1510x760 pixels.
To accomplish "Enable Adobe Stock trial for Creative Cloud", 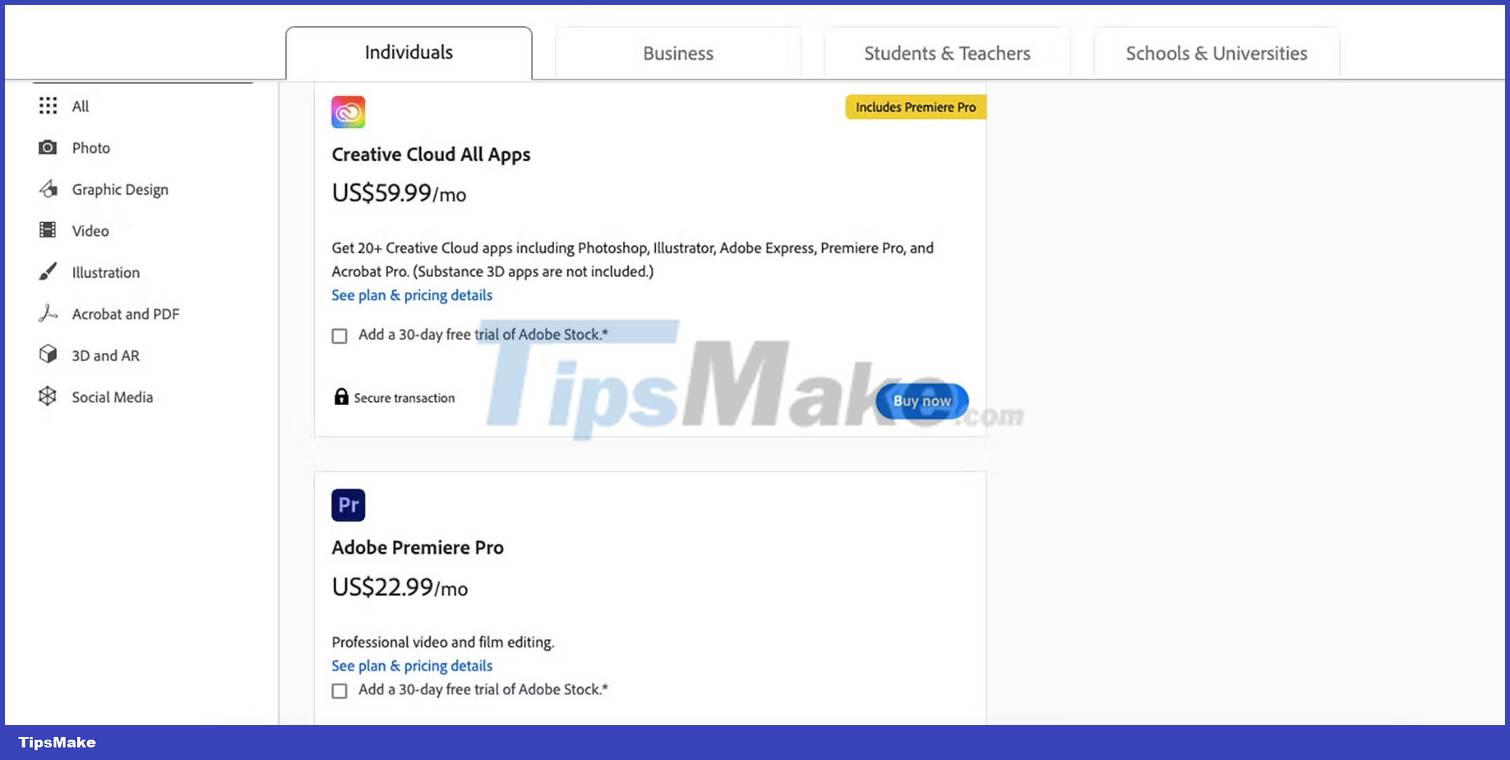I will [340, 336].
